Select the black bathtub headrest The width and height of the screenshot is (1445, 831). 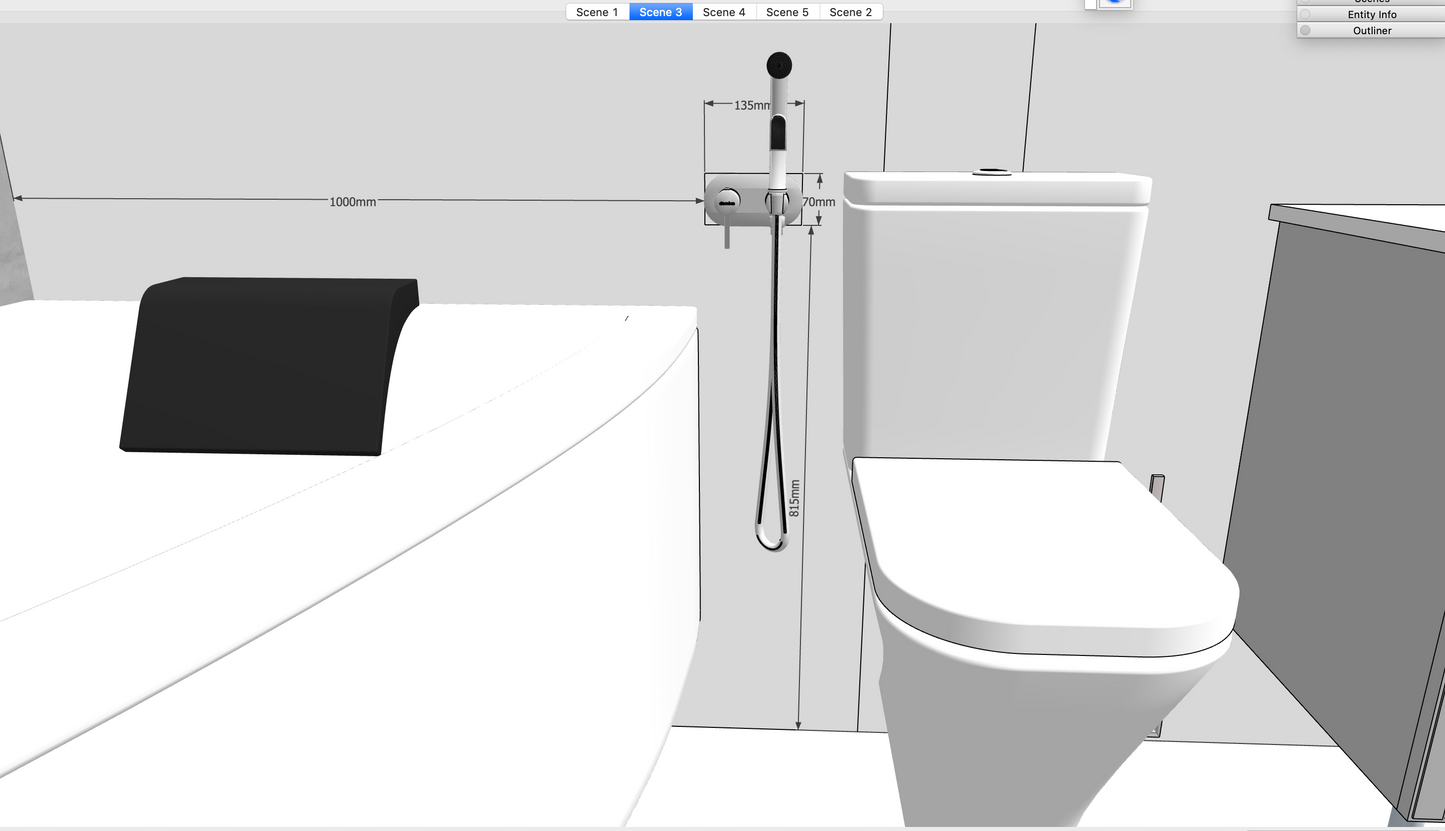(x=269, y=366)
